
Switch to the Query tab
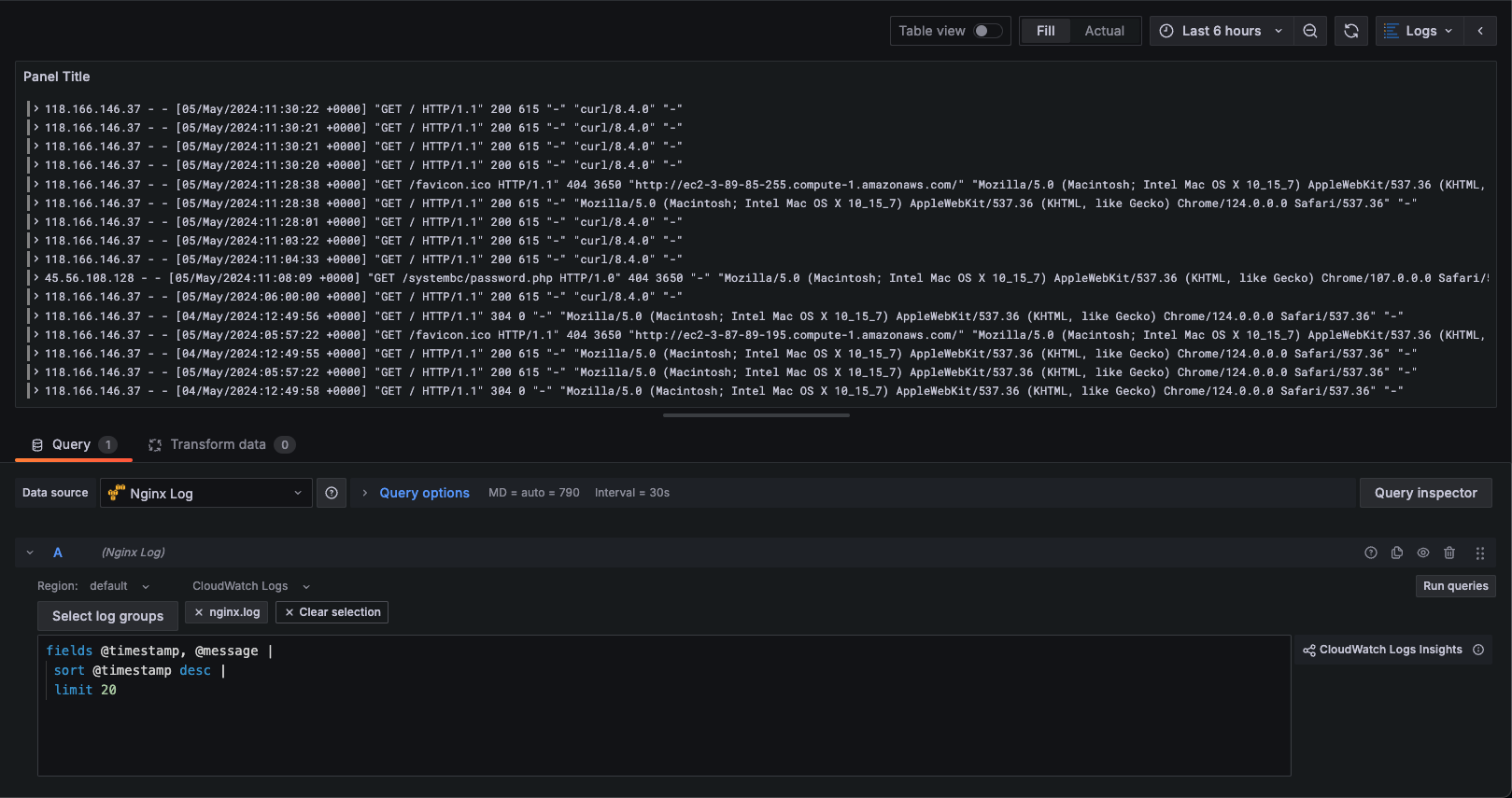coord(74,444)
